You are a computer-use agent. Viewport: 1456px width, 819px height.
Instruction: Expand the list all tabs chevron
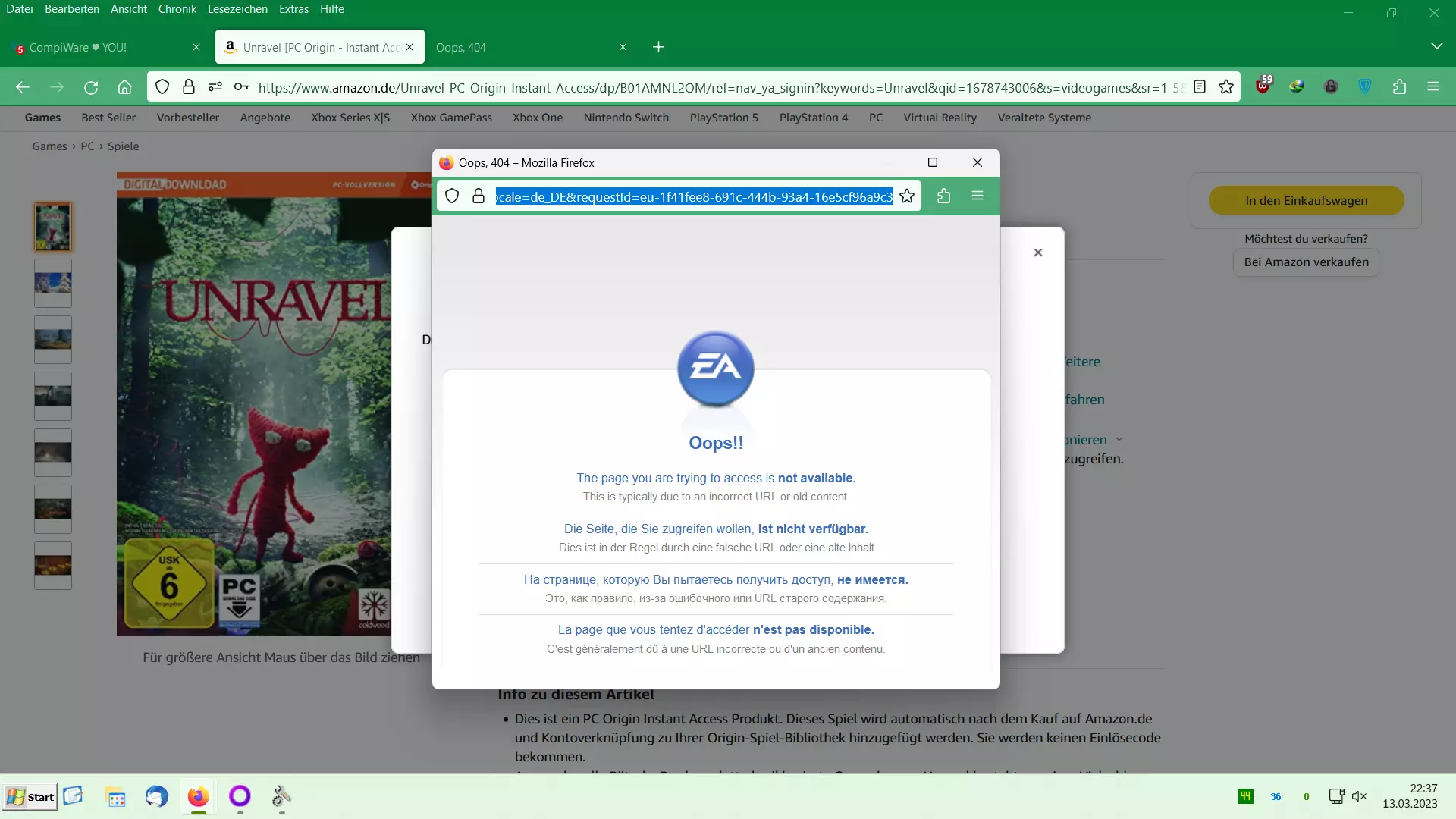[x=1436, y=47]
